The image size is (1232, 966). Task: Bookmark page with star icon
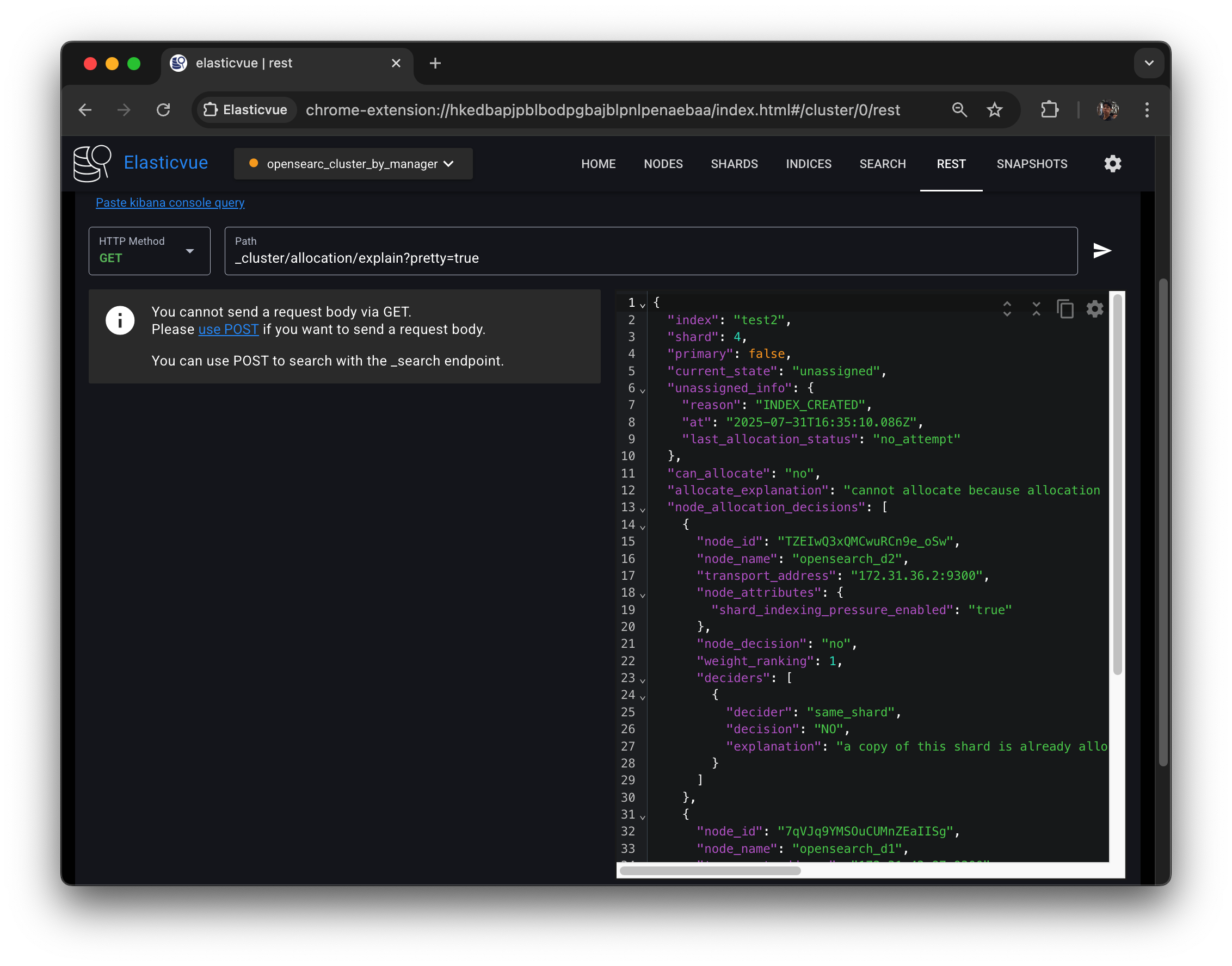[994, 110]
